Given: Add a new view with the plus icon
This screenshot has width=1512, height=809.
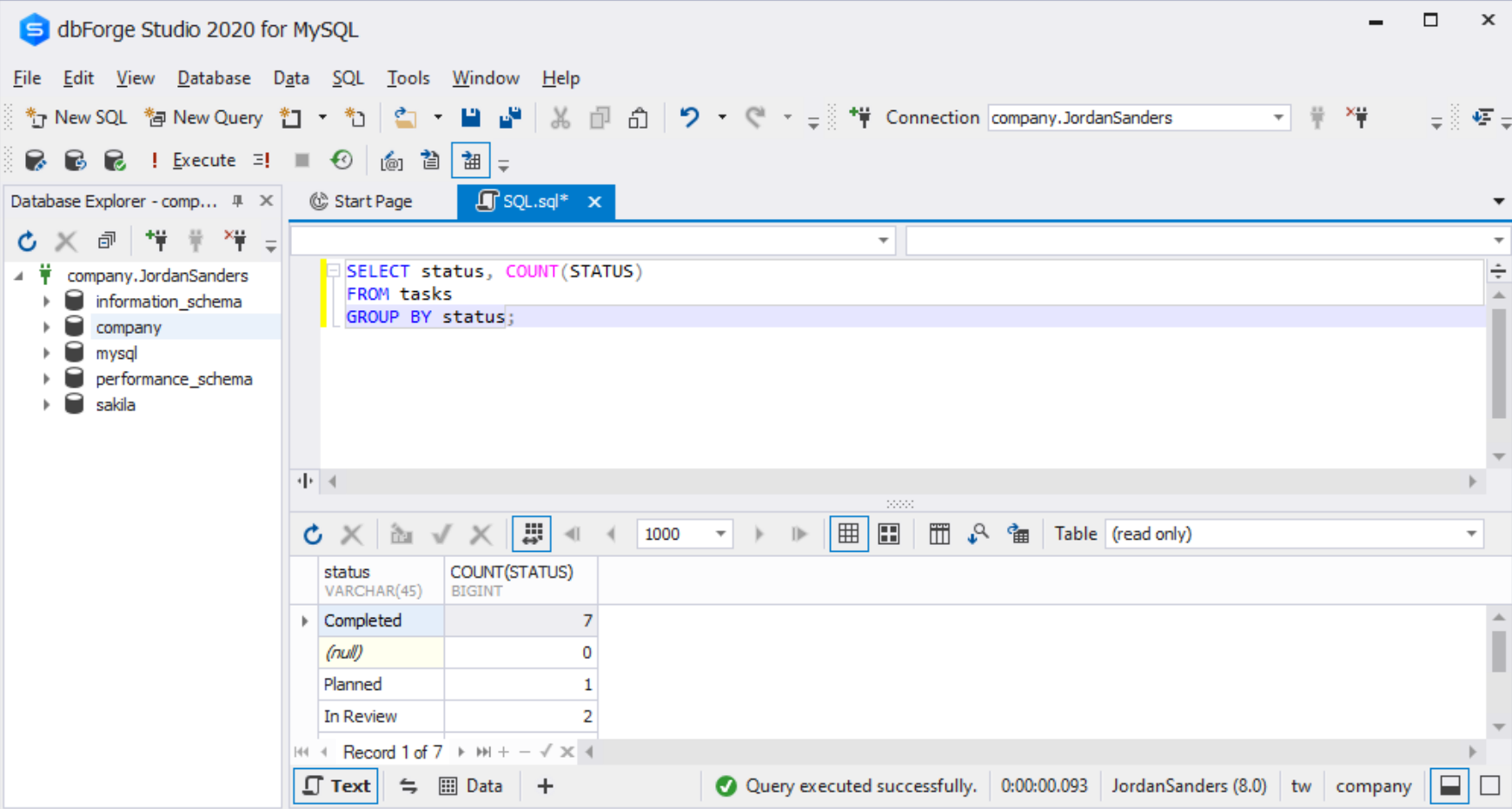Looking at the screenshot, I should click(x=545, y=786).
